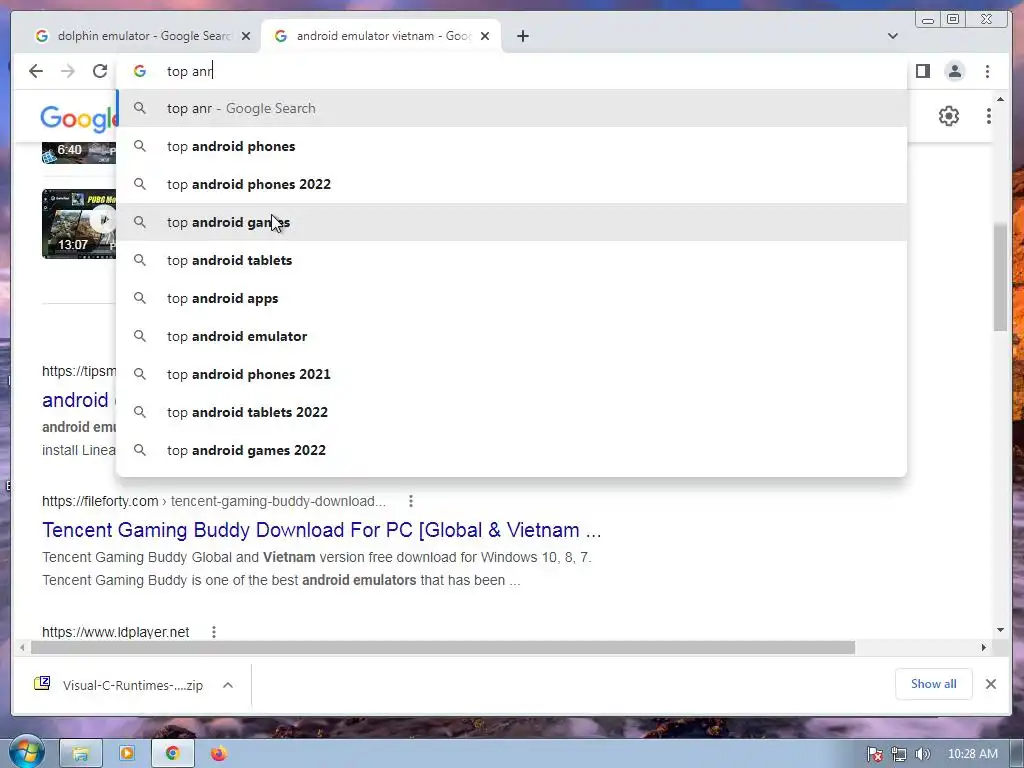Open the Windows Start menu

(27, 753)
